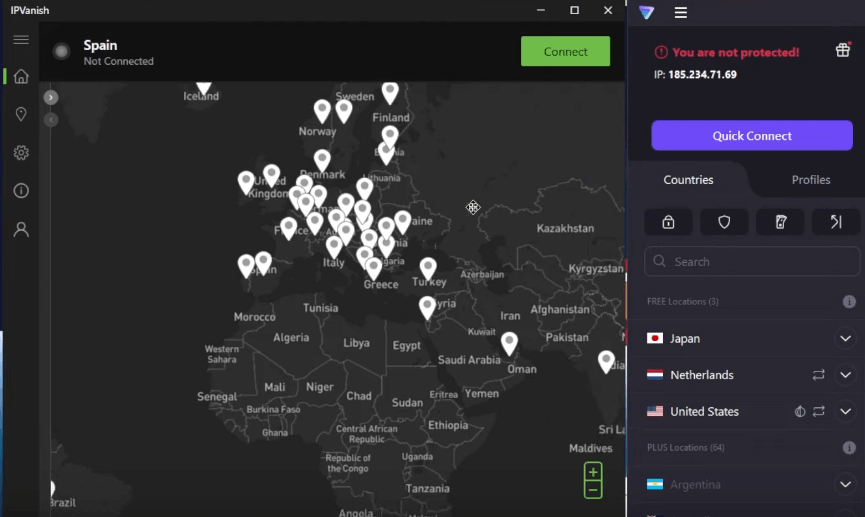Select the server pin near Syria
Screen dimensions: 865x517
click(x=427, y=307)
